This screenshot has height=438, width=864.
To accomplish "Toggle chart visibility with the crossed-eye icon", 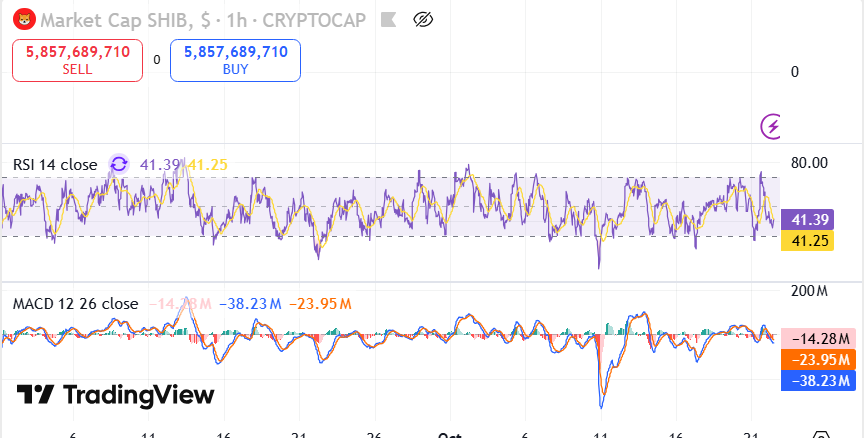I will [x=423, y=18].
